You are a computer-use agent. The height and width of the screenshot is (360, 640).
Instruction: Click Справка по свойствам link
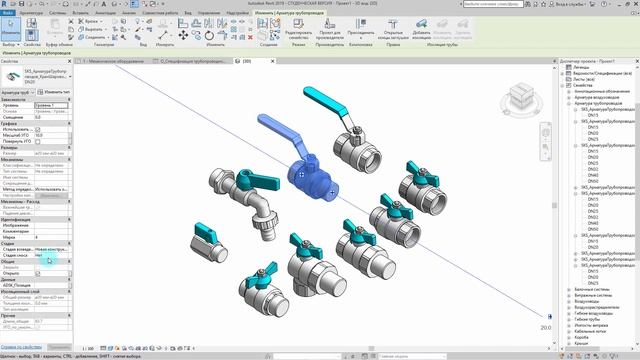tap(21, 347)
